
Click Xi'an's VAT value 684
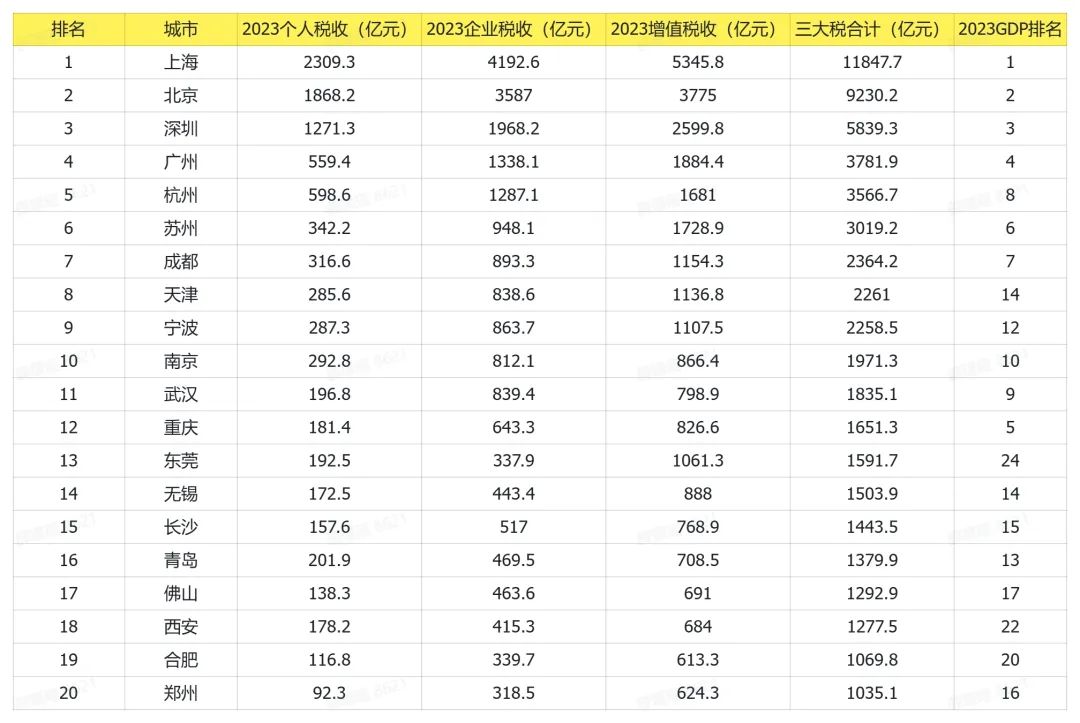698,627
